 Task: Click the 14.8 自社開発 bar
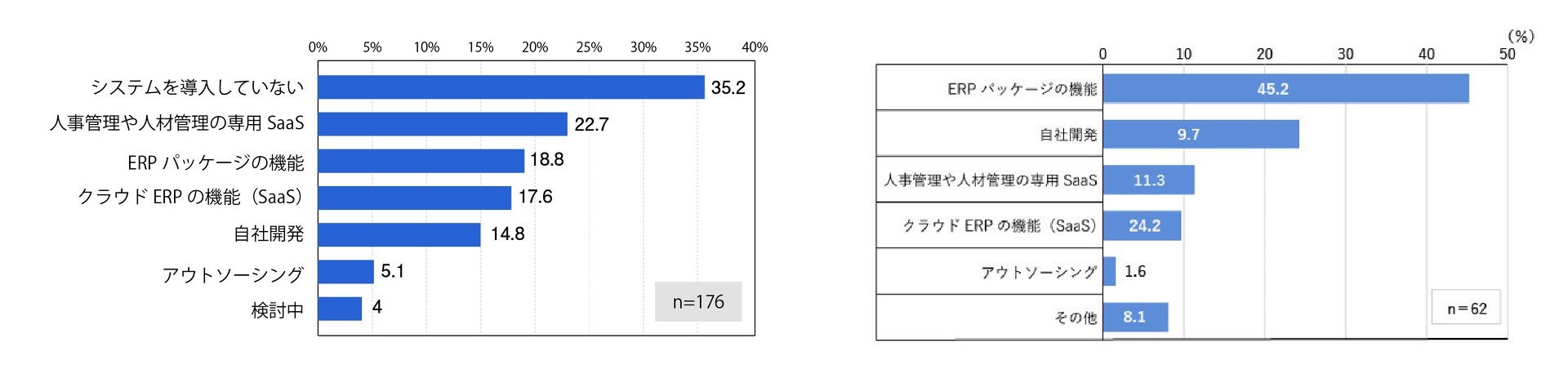pos(399,234)
